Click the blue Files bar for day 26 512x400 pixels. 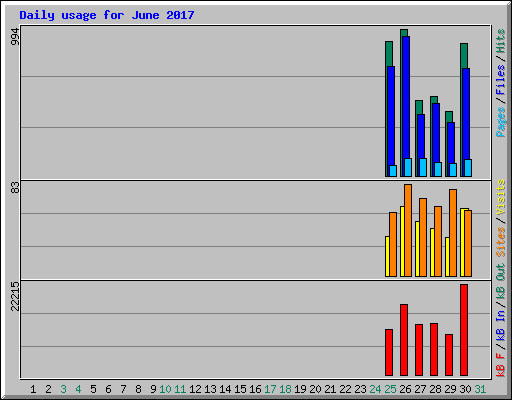(x=406, y=97)
